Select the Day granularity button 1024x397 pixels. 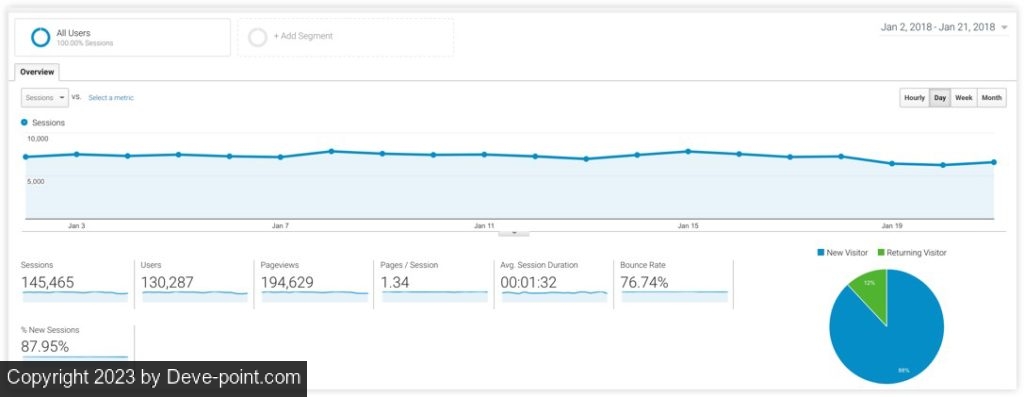940,98
